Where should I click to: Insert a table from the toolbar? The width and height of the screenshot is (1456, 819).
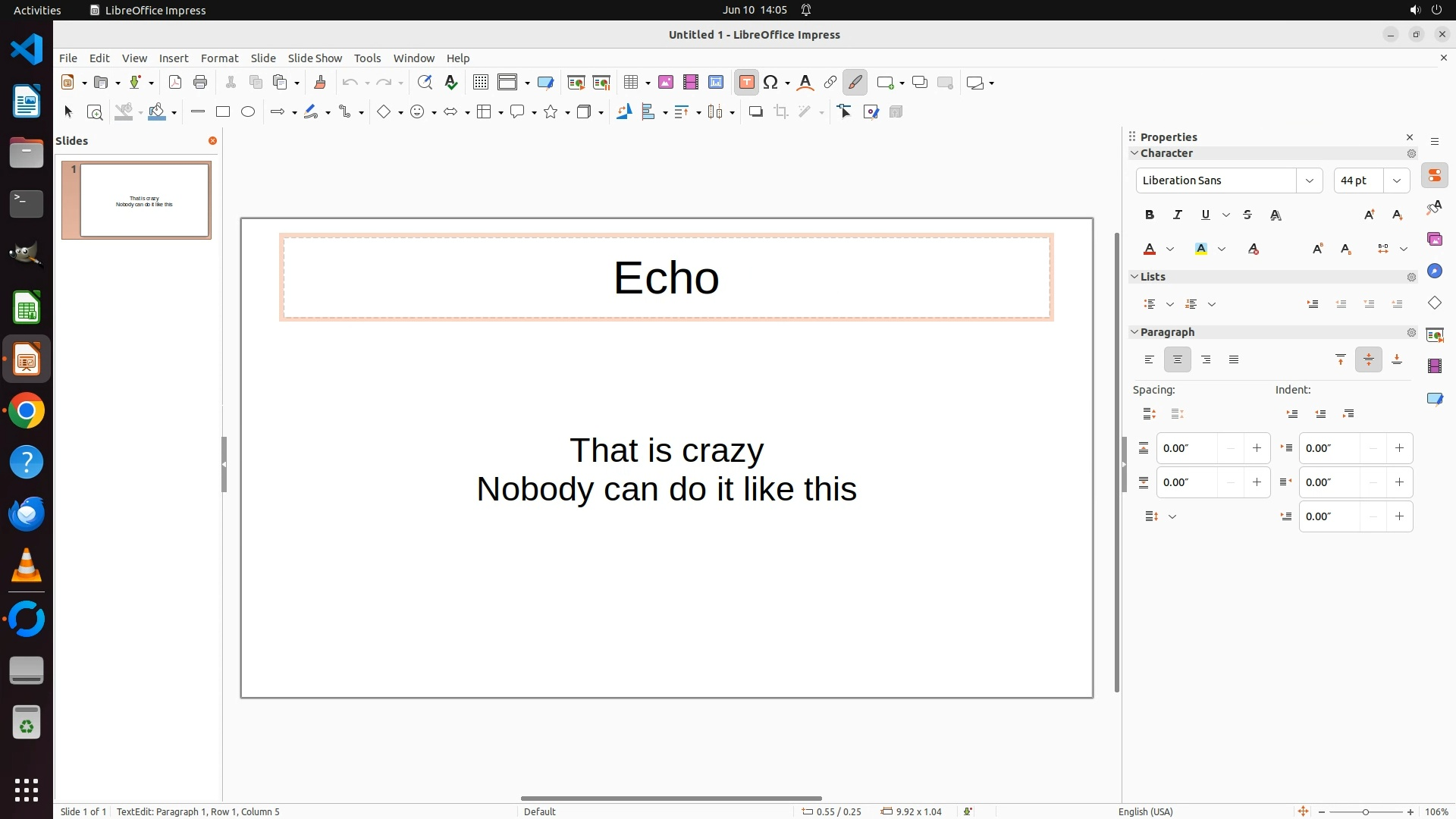pos(630,83)
